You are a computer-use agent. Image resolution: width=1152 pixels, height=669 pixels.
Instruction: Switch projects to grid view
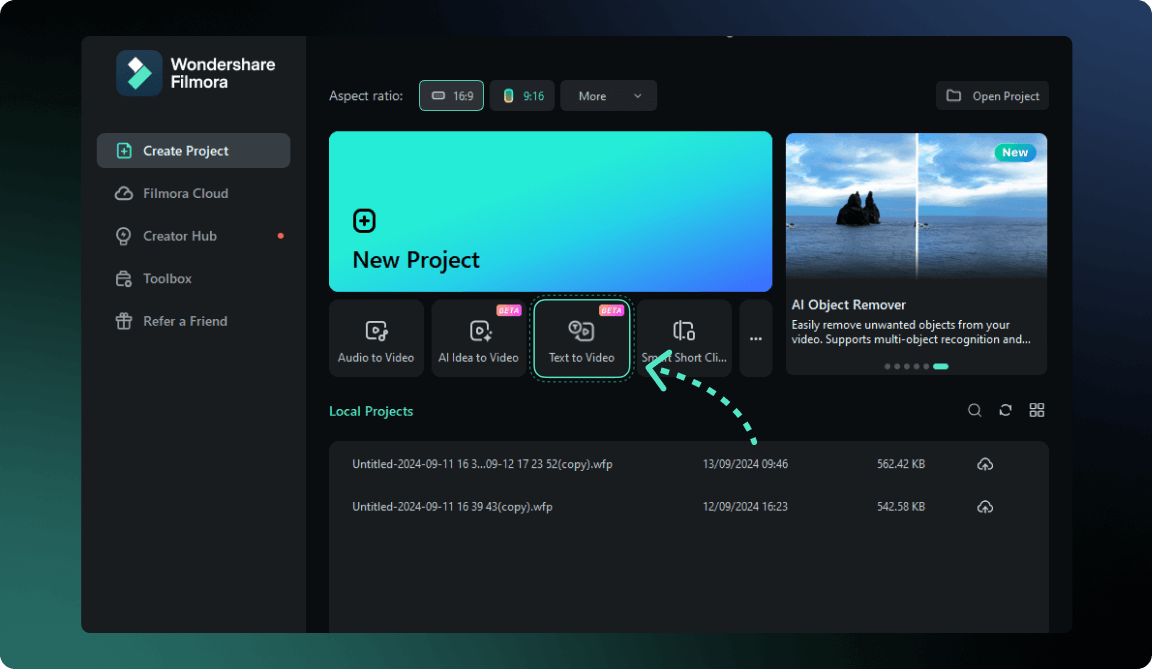[x=1037, y=410]
